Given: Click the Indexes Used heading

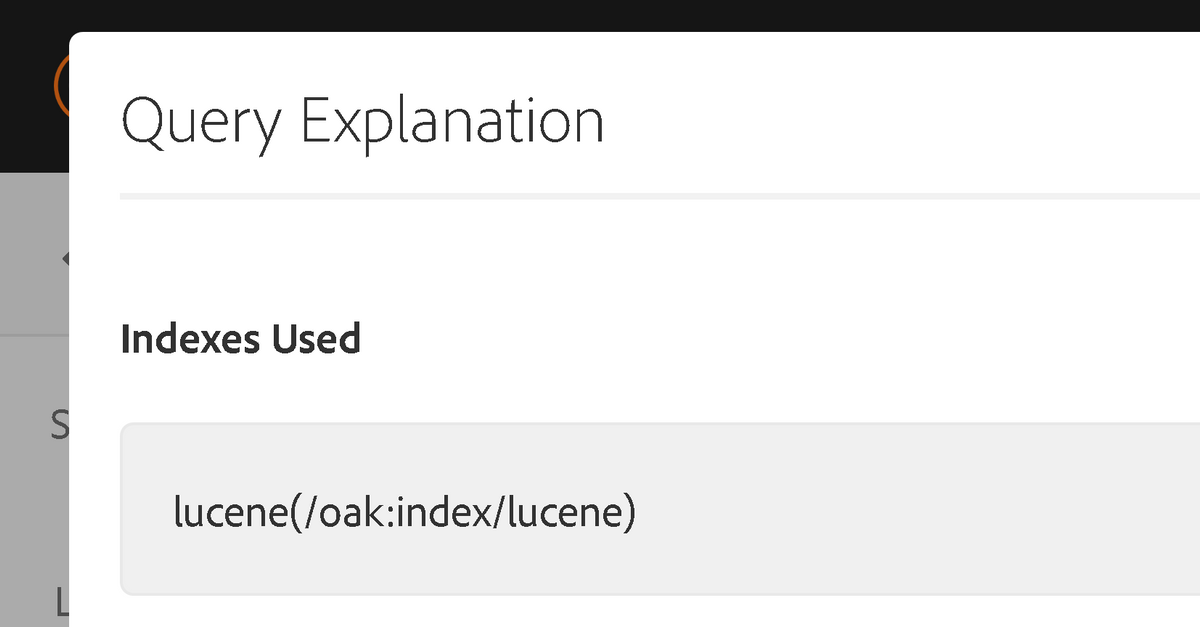Looking at the screenshot, I should point(240,339).
